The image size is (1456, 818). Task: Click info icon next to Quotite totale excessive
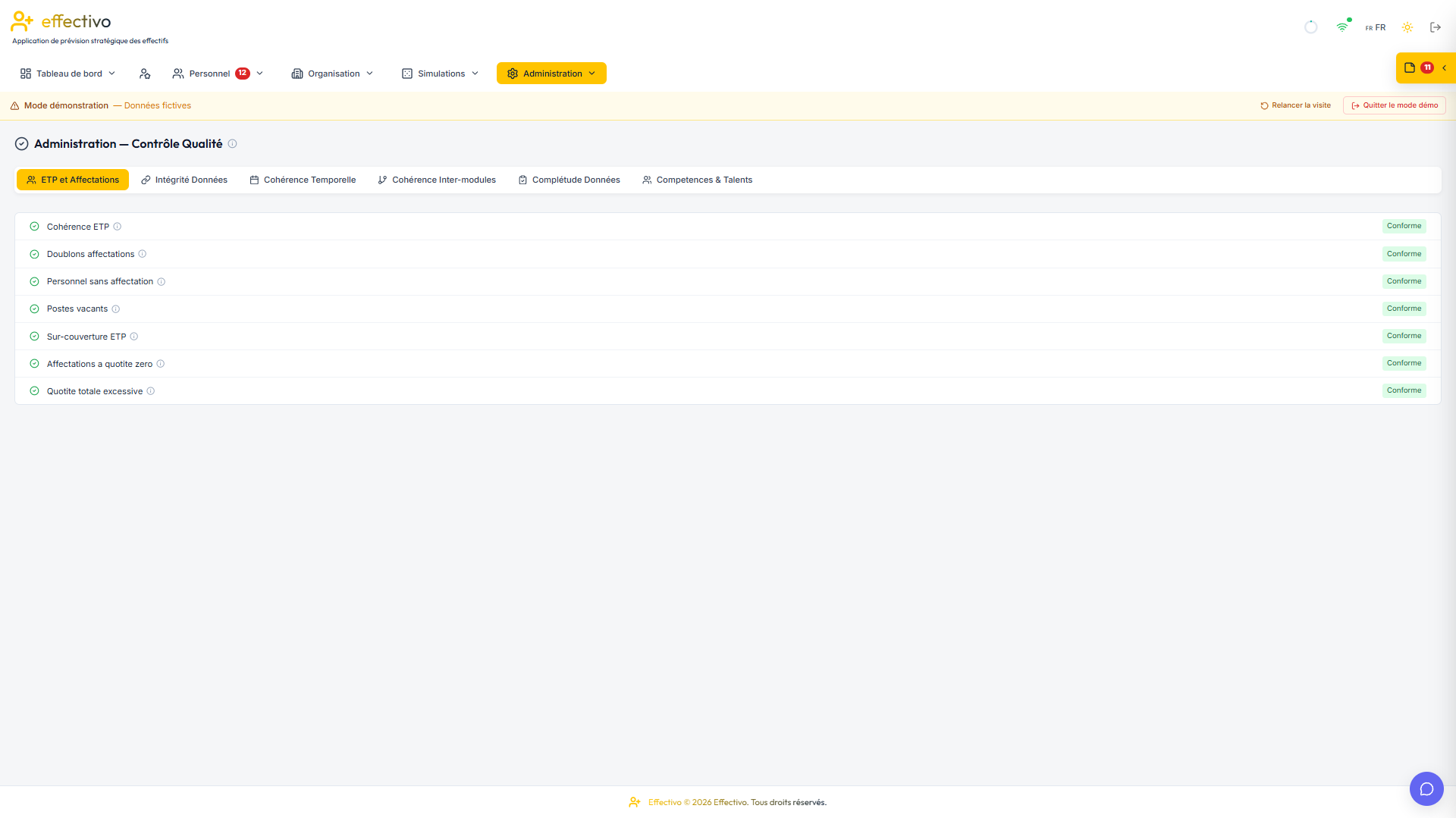pyautogui.click(x=151, y=391)
